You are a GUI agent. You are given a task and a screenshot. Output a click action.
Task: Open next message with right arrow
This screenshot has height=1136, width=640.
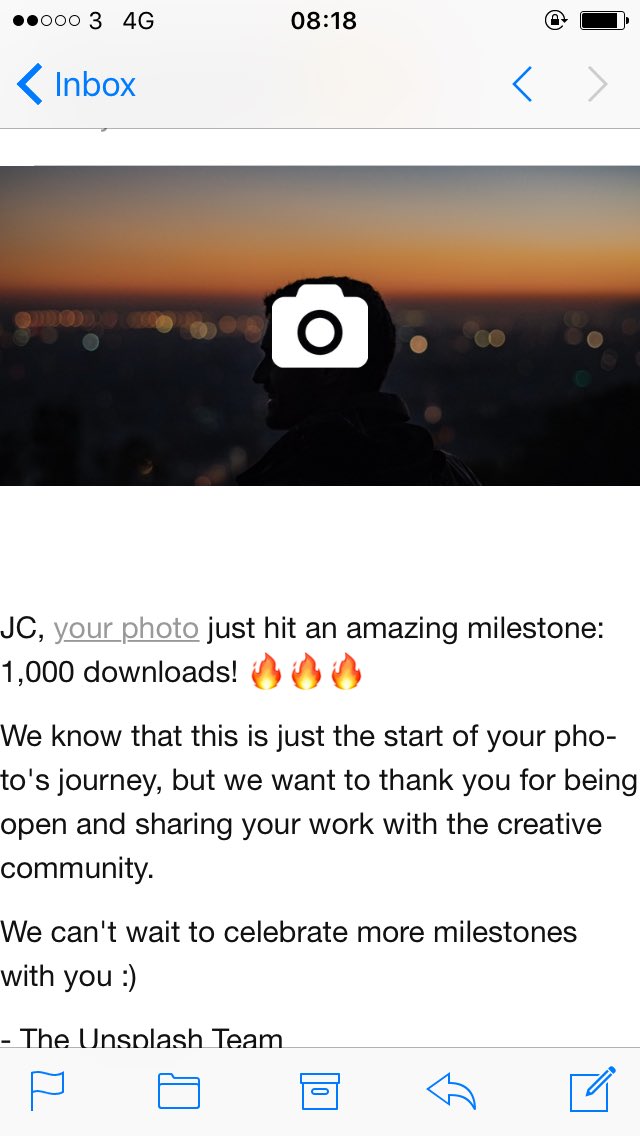(597, 85)
